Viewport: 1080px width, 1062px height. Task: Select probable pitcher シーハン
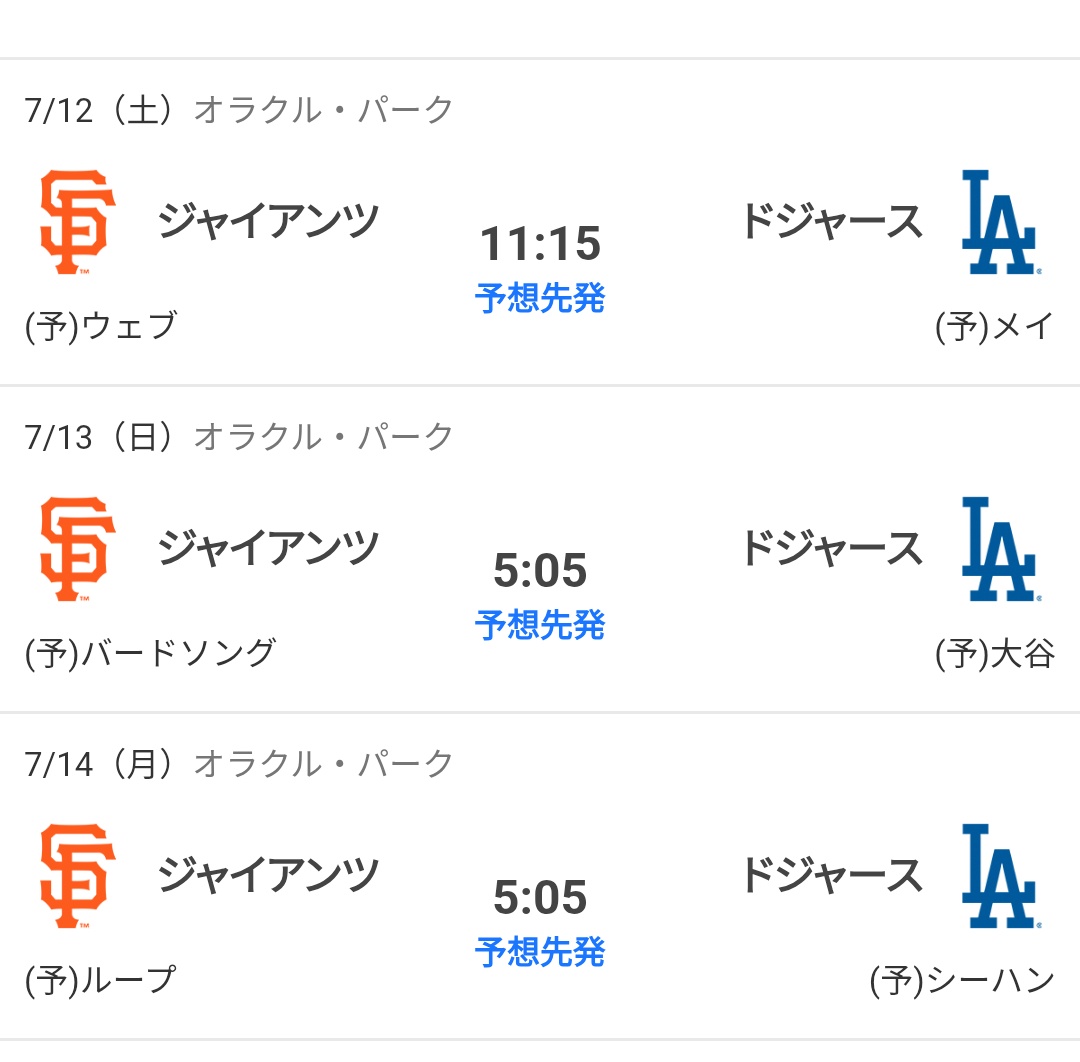962,981
